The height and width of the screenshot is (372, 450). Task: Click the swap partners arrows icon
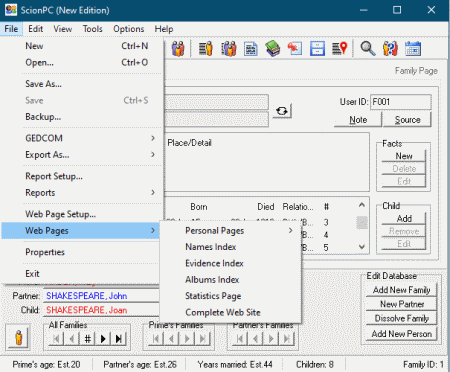tap(282, 111)
